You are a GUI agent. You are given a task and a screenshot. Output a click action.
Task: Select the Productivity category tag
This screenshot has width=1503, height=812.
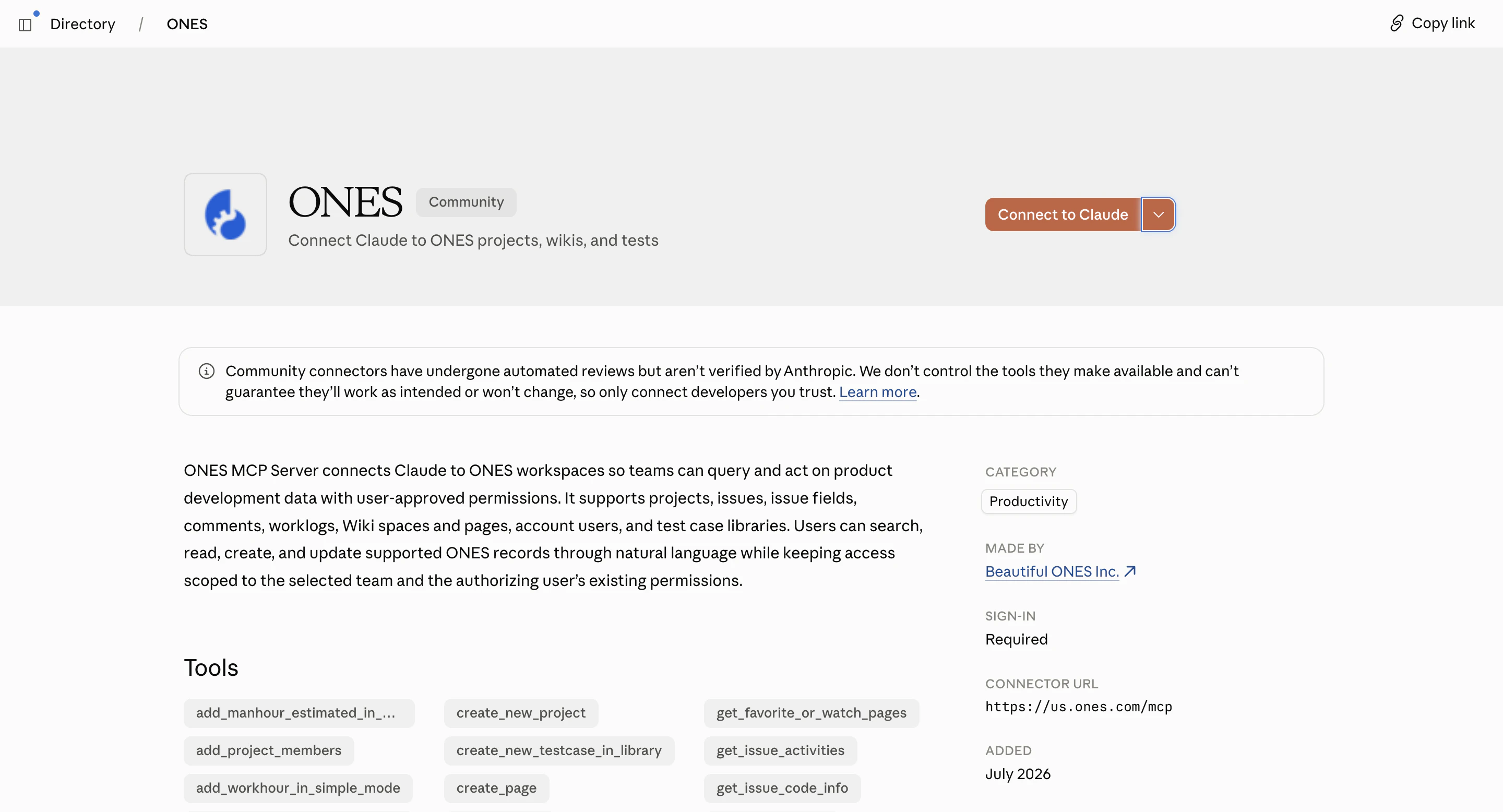(x=1029, y=501)
